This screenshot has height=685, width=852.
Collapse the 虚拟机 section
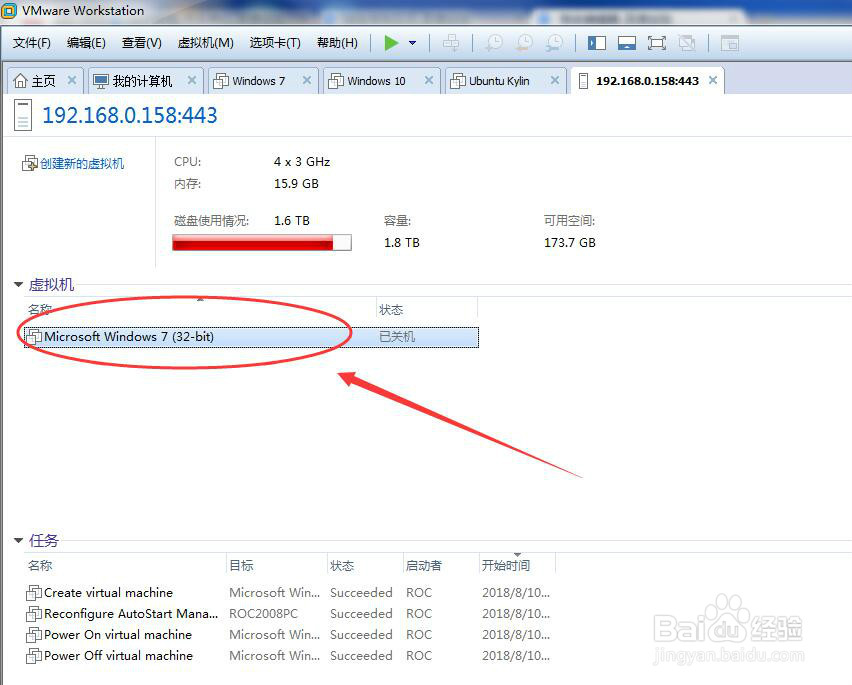(x=18, y=285)
